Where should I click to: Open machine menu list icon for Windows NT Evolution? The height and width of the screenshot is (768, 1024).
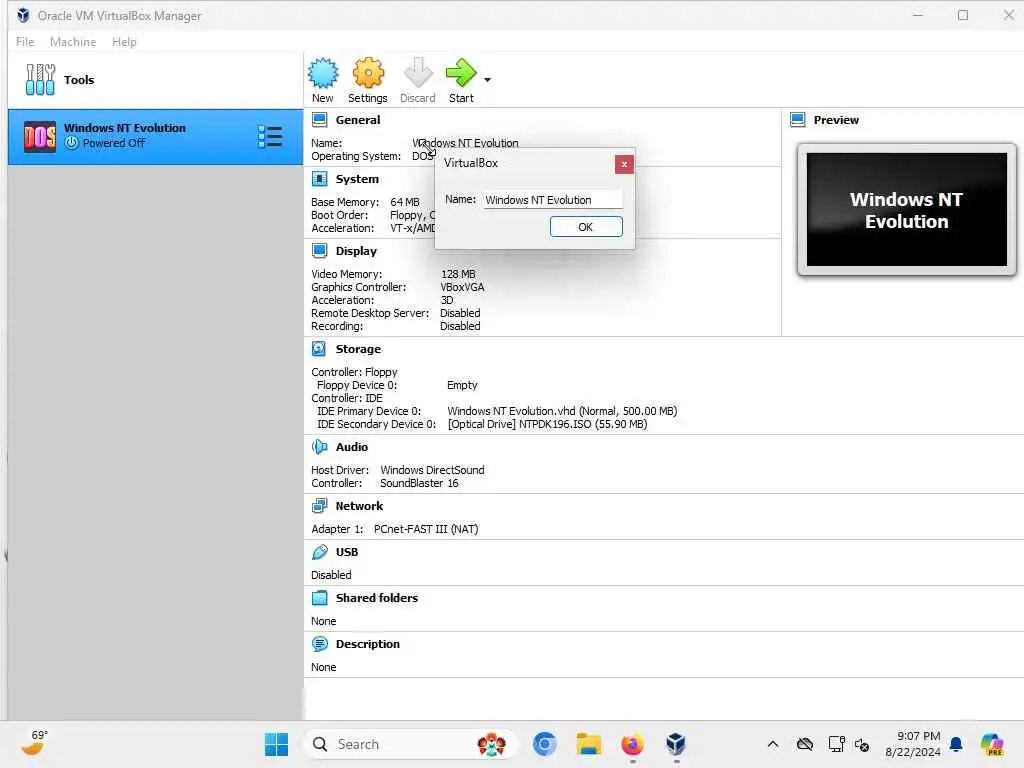[x=270, y=136]
